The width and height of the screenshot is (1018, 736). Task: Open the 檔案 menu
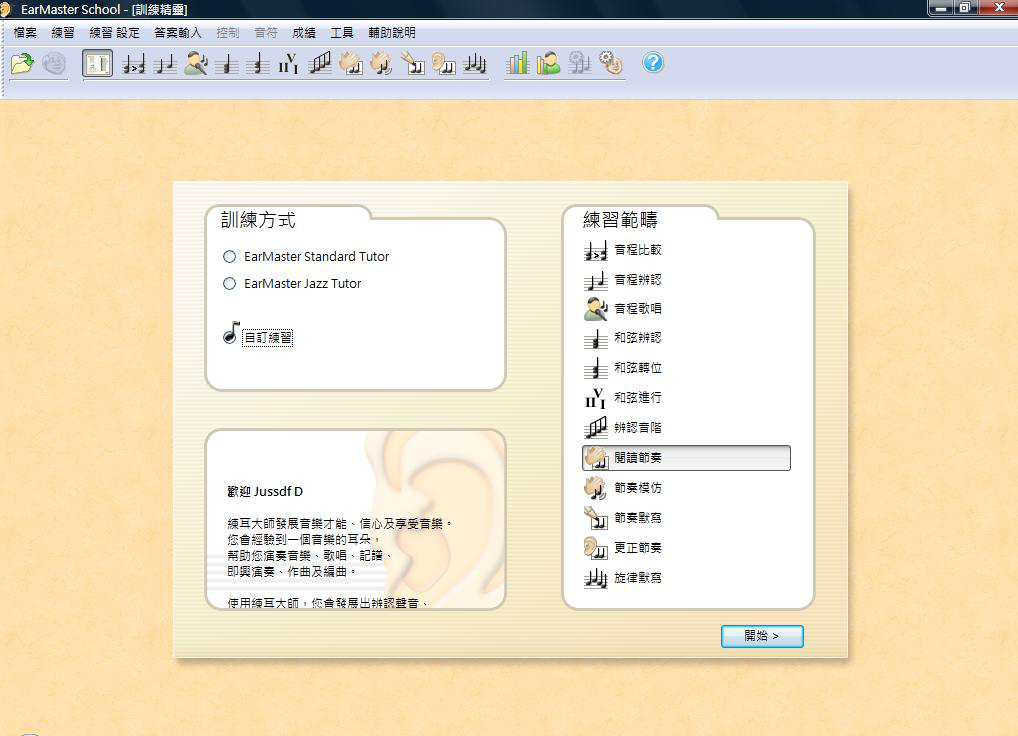25,33
